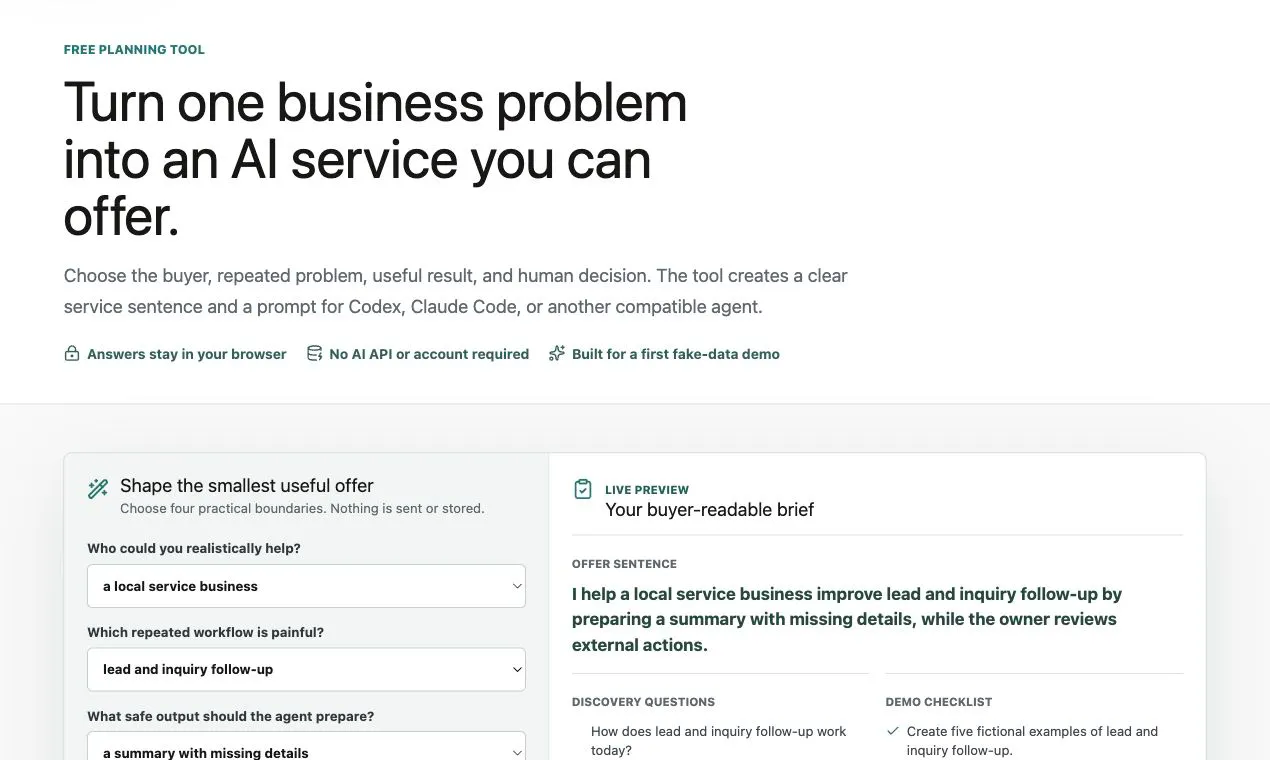
Task: Click the magic wand icon in the offer panel
Action: pos(98,489)
